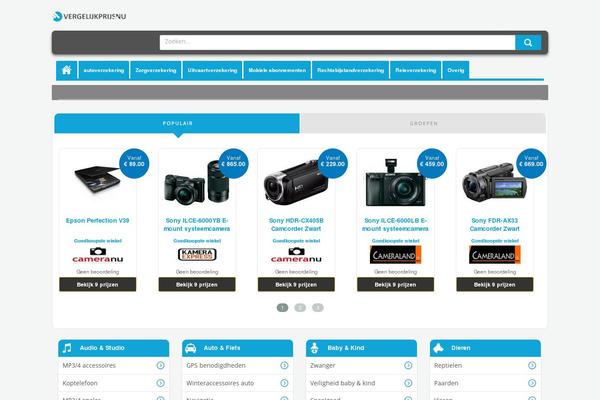
Task: Click the € 229.00 price badge
Action: (x=333, y=163)
